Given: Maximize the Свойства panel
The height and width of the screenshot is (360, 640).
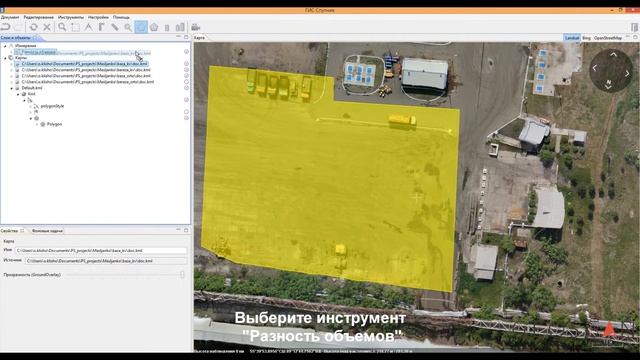Looking at the screenshot, I should (186, 230).
